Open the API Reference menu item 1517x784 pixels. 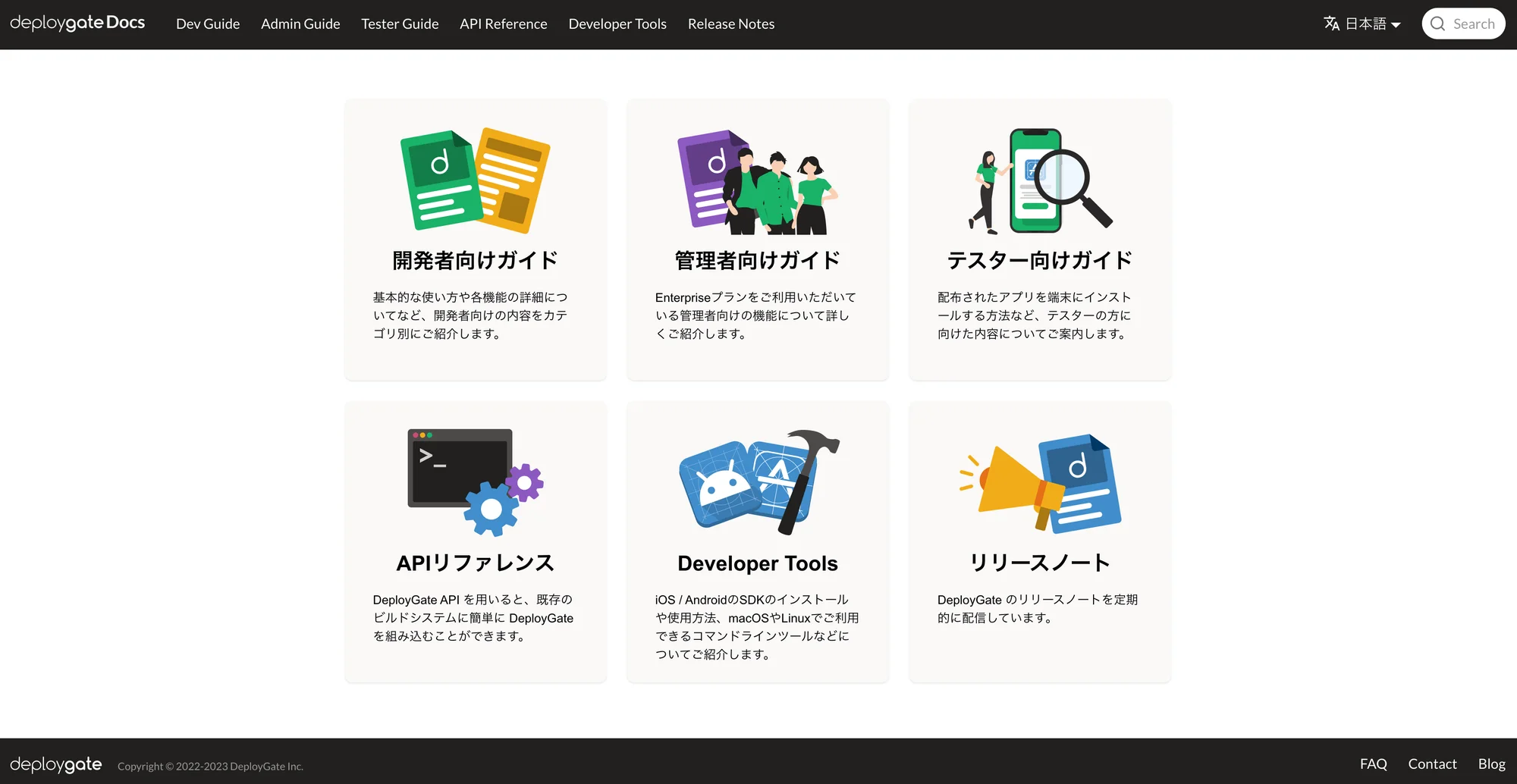click(504, 24)
